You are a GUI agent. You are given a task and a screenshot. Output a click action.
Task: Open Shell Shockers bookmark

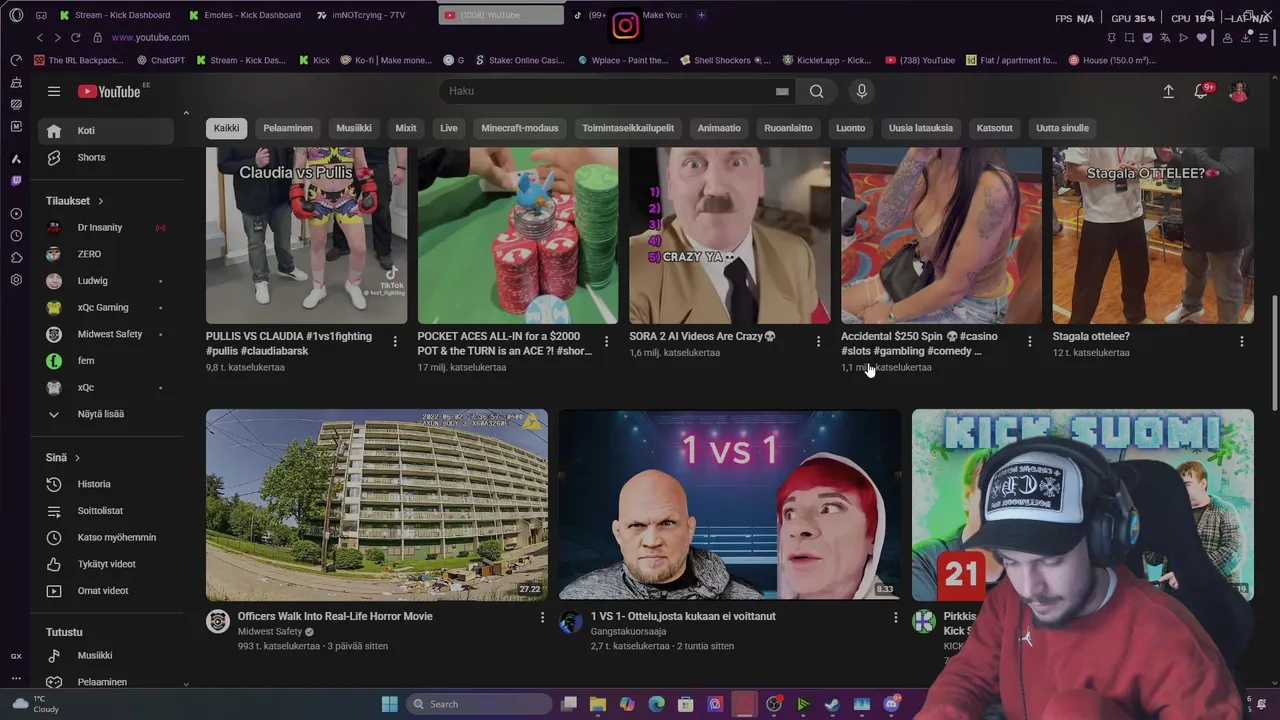pos(725,60)
